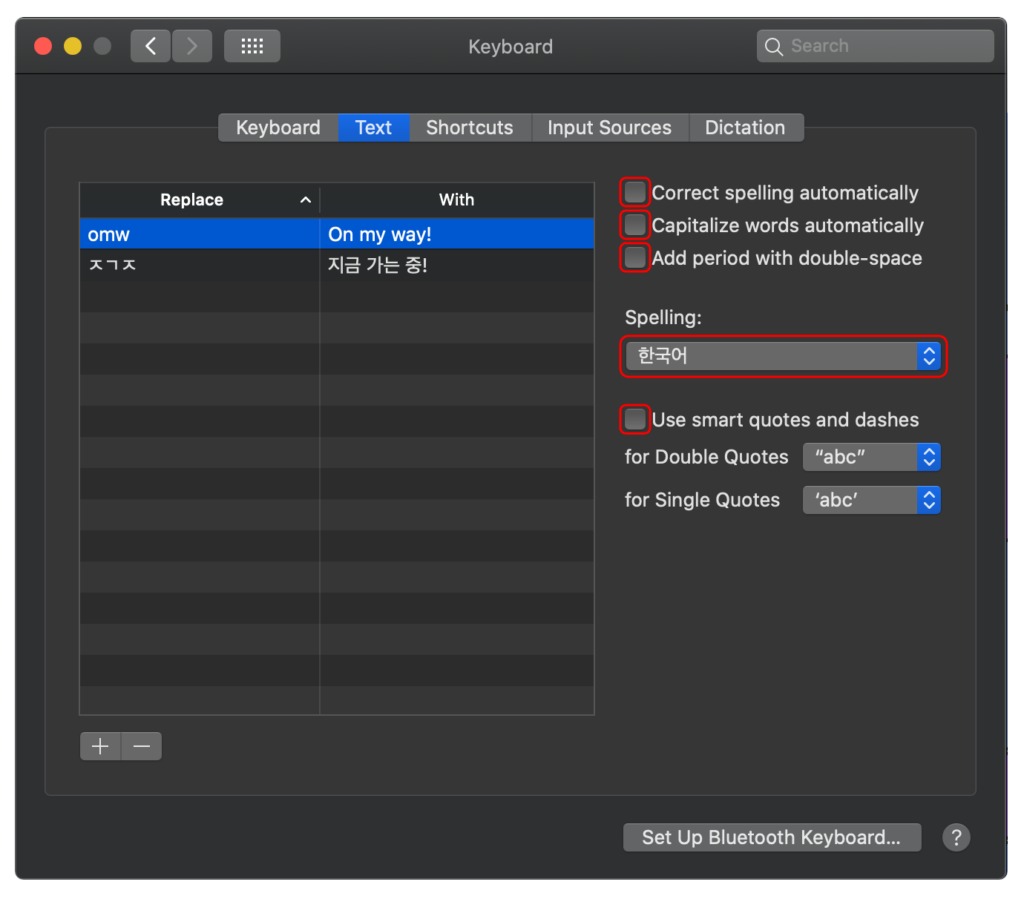Click the yellow minimize window button
The width and height of the screenshot is (1024, 899).
click(x=72, y=46)
